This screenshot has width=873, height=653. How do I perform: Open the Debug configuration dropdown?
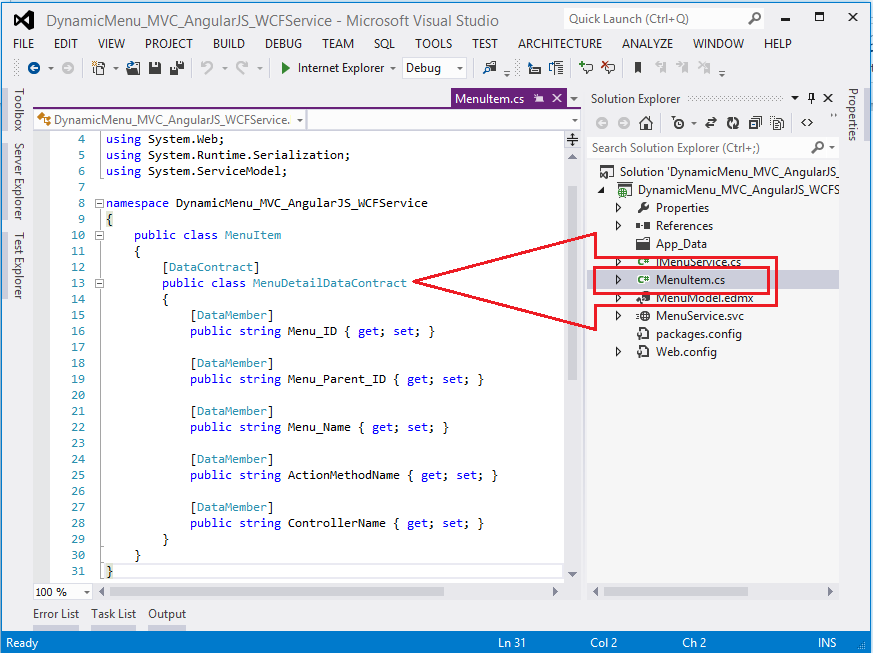[x=460, y=68]
